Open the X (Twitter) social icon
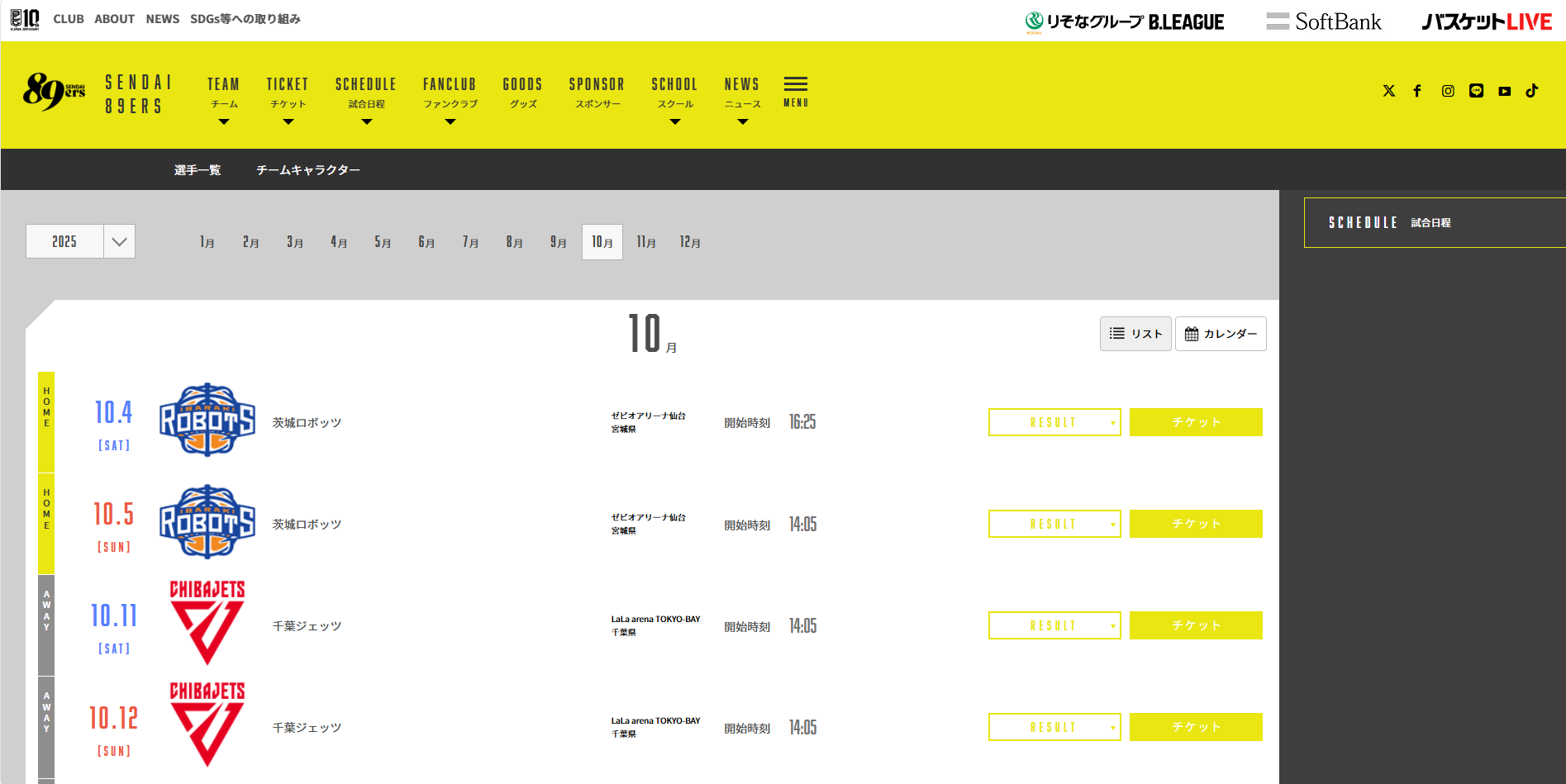 1388,91
